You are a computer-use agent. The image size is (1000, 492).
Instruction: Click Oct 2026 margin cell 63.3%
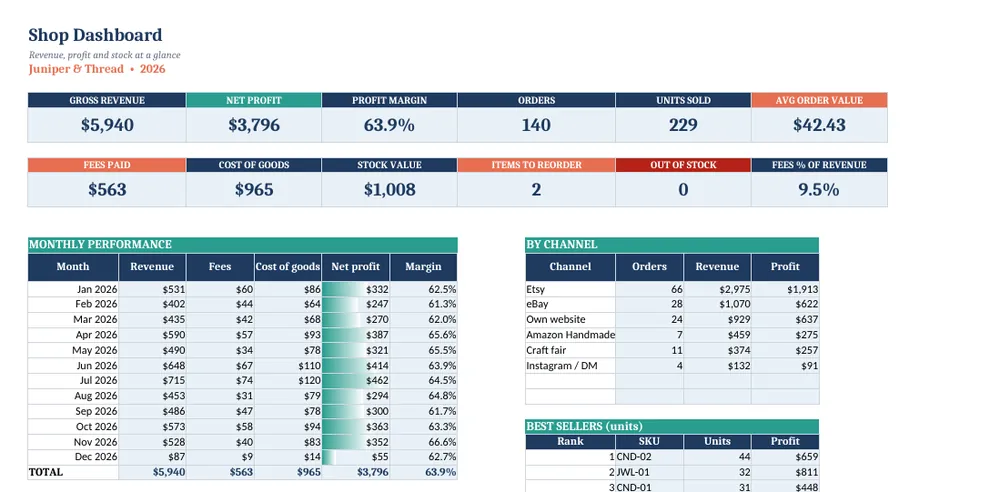[x=423, y=427]
